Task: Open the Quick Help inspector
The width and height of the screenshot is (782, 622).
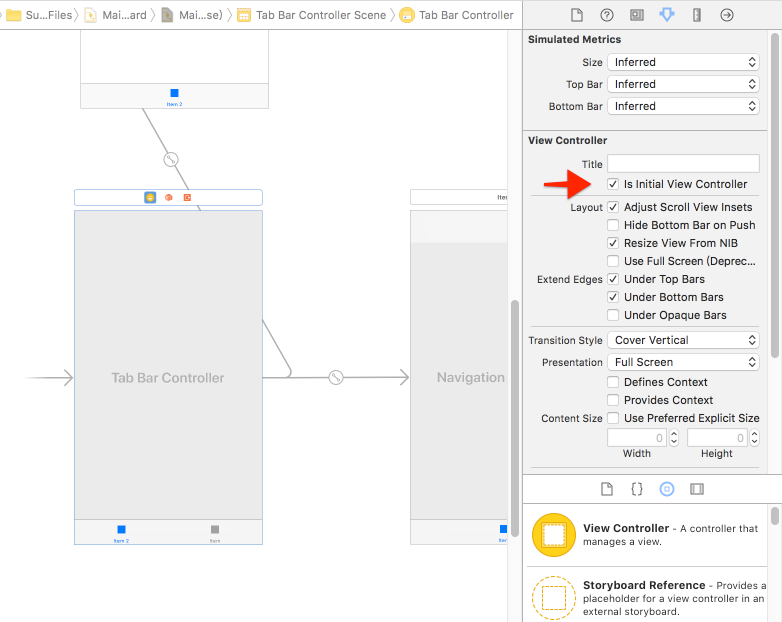Action: (x=606, y=15)
